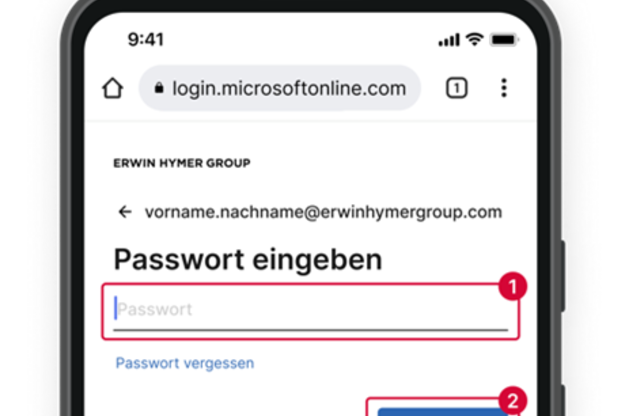Screen dimensions: 625x416
Task: Tap the battery icon in status bar
Action: click(504, 40)
